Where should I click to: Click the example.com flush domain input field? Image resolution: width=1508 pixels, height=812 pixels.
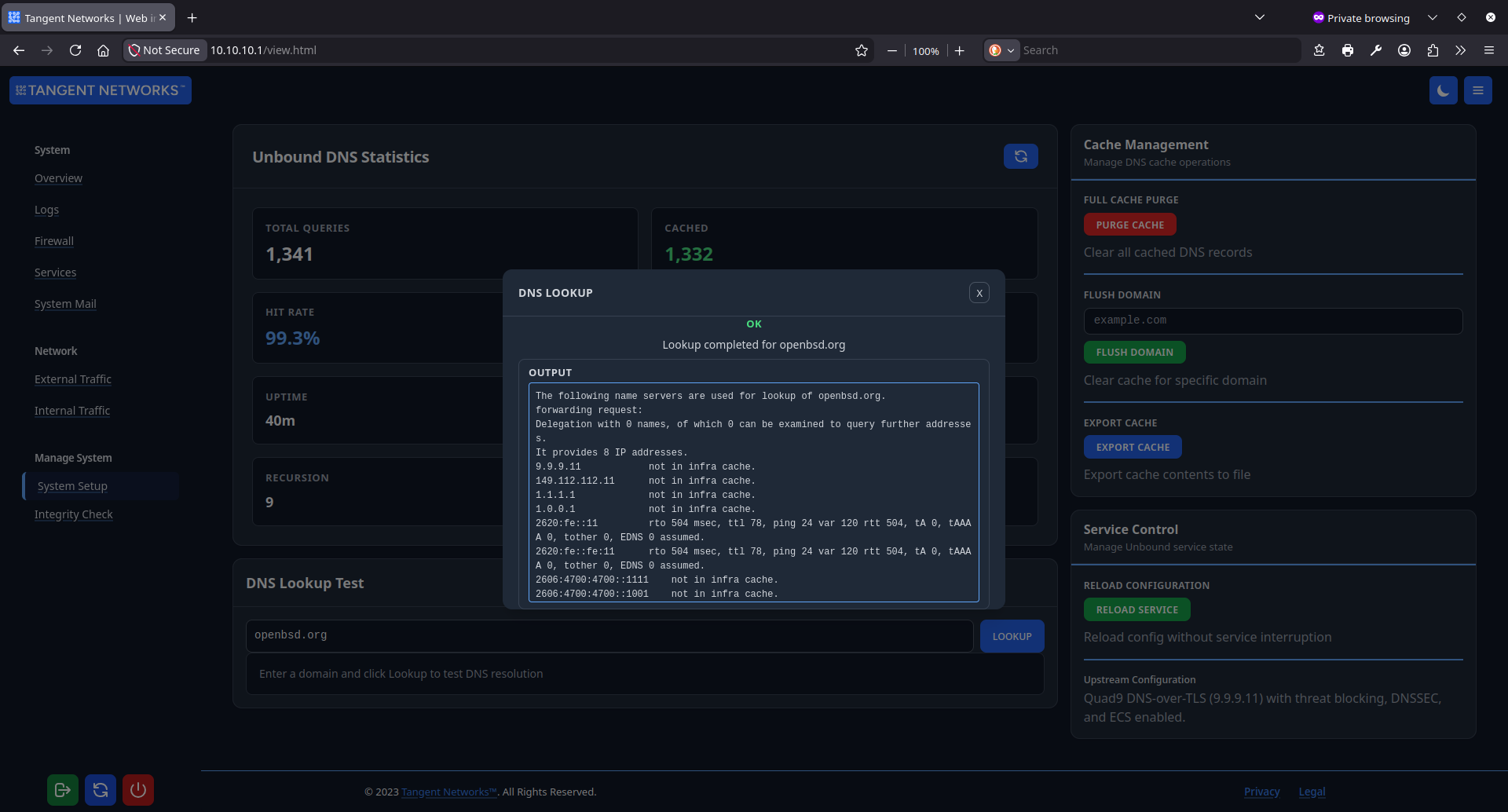coord(1272,320)
